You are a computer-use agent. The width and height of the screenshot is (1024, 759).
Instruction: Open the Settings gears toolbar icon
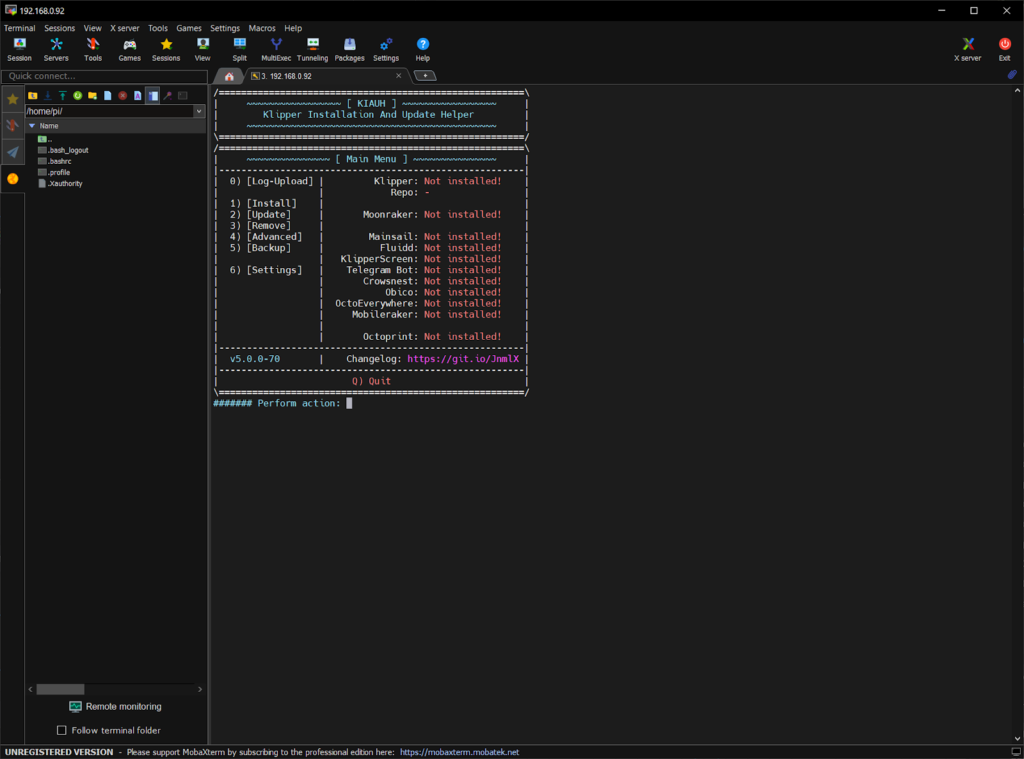click(x=386, y=49)
